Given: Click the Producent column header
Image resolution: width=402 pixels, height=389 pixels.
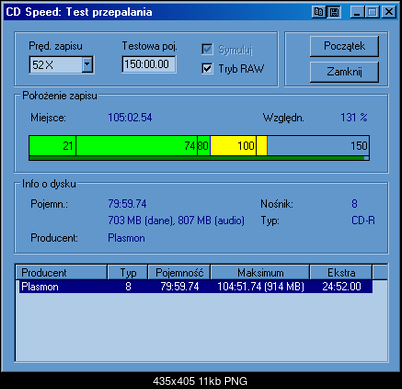Looking at the screenshot, I should (61, 273).
